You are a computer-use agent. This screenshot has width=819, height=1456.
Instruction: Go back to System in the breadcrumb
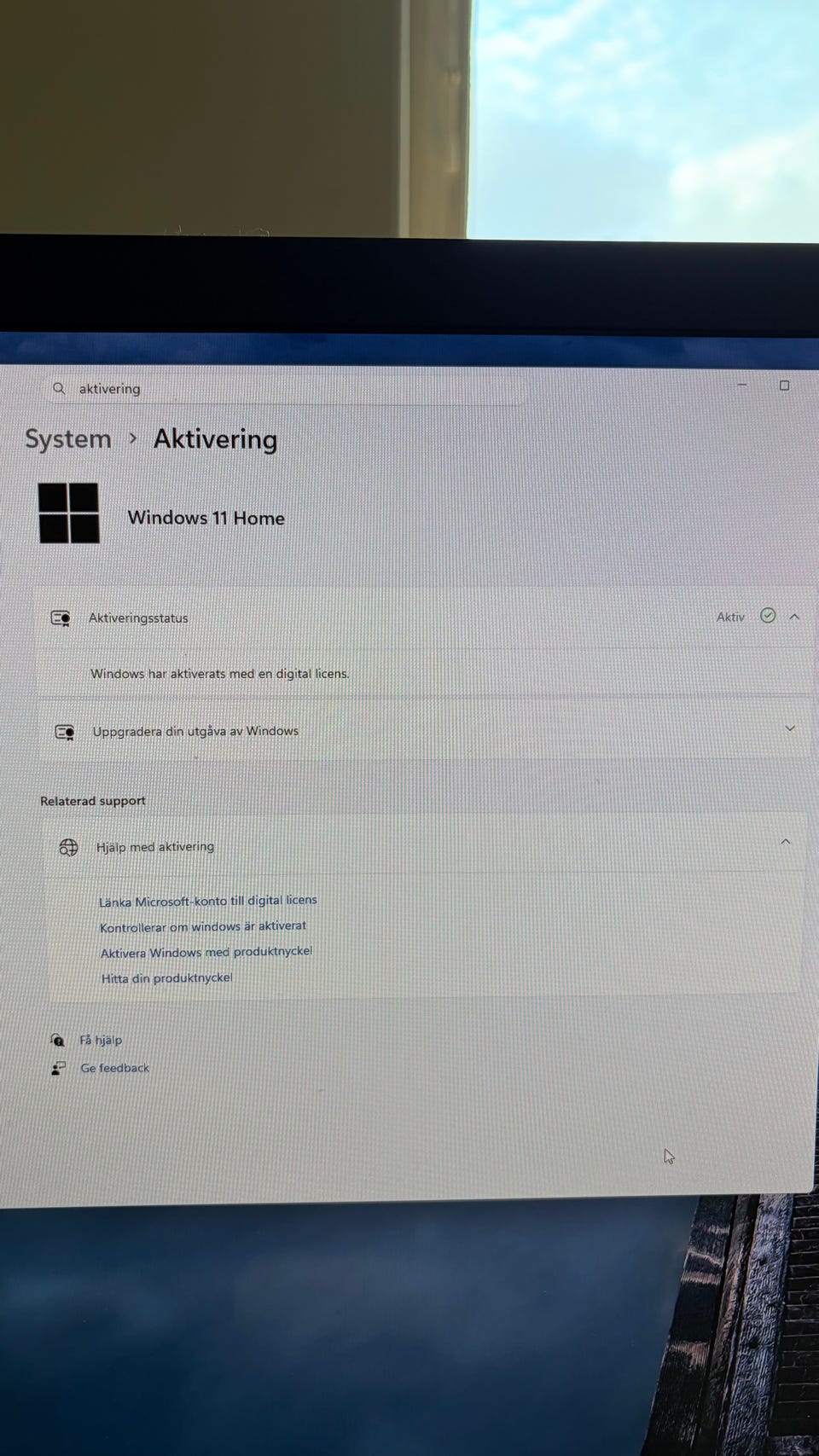(x=68, y=439)
